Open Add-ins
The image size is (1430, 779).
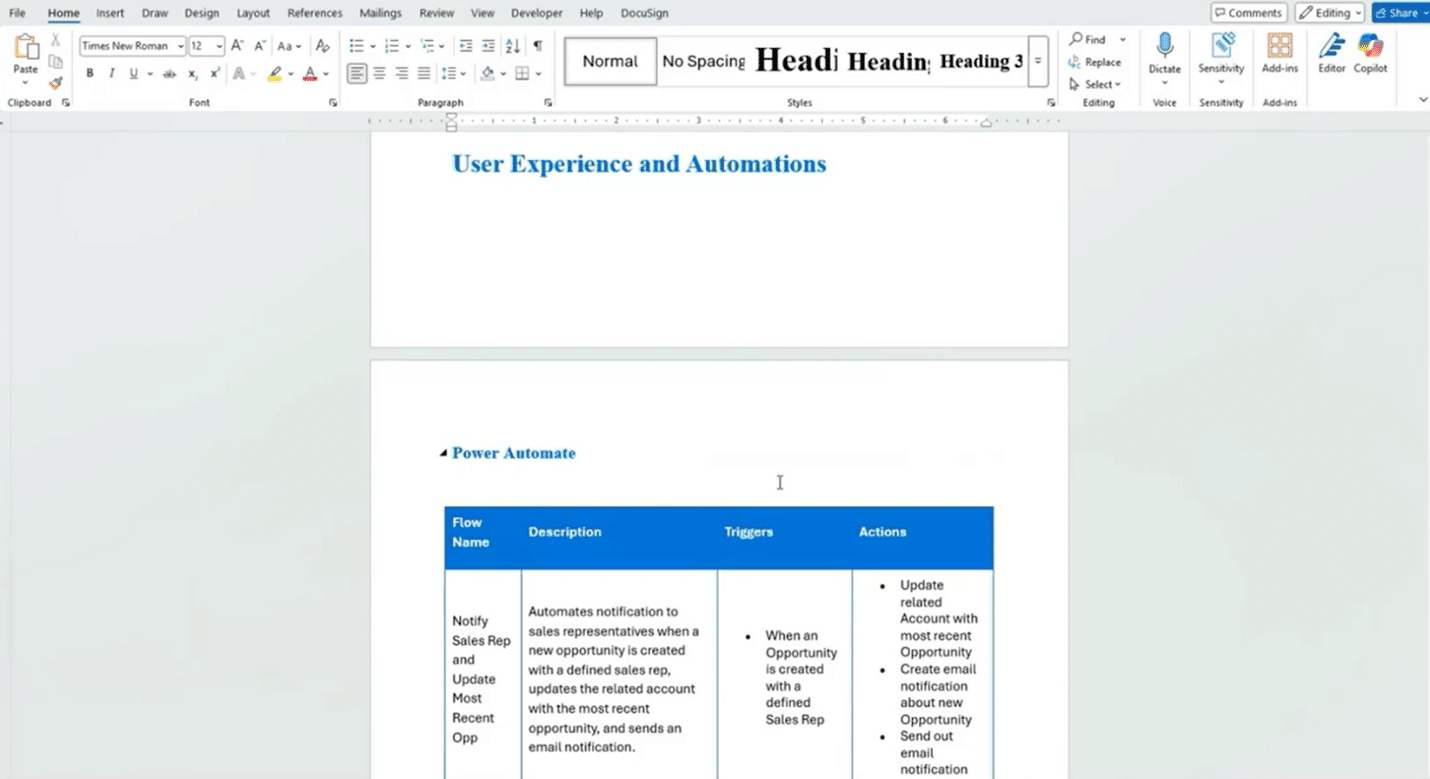pos(1279,52)
